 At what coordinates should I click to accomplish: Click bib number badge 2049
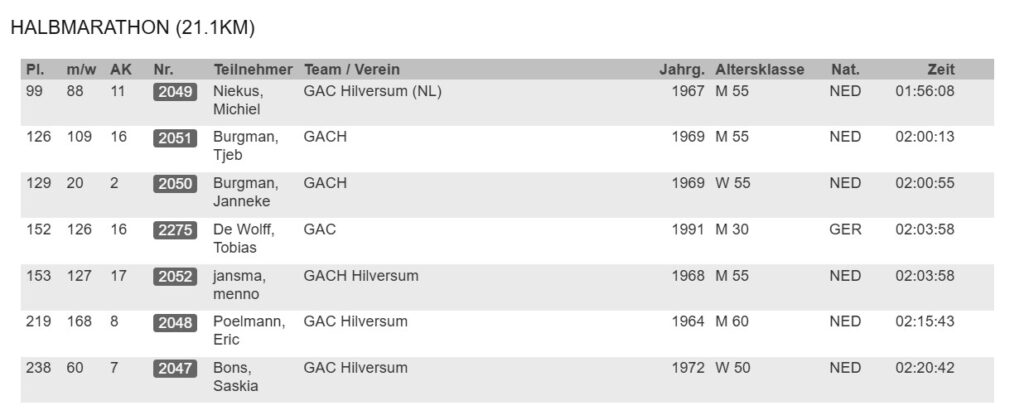pos(174,92)
